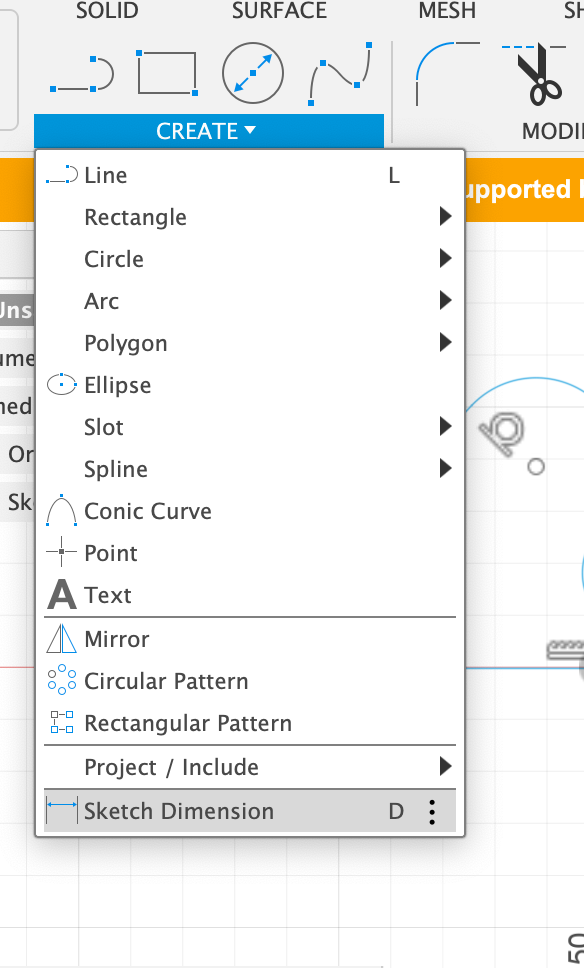Open the Project / Include submenu
The image size is (584, 968).
(250, 767)
